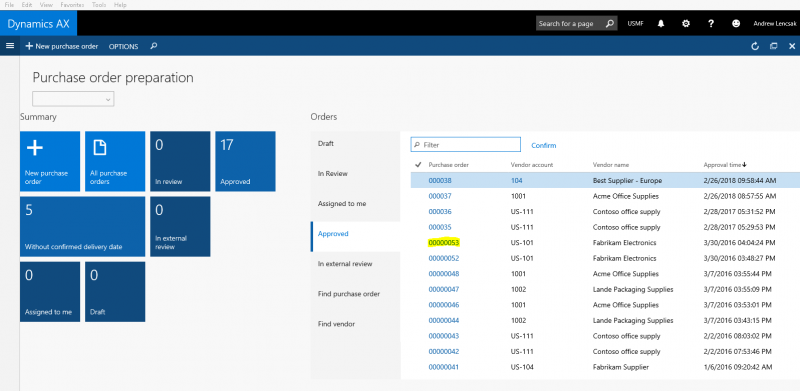This screenshot has height=391, width=800.
Task: Open the Help menu
Action: (120, 5)
